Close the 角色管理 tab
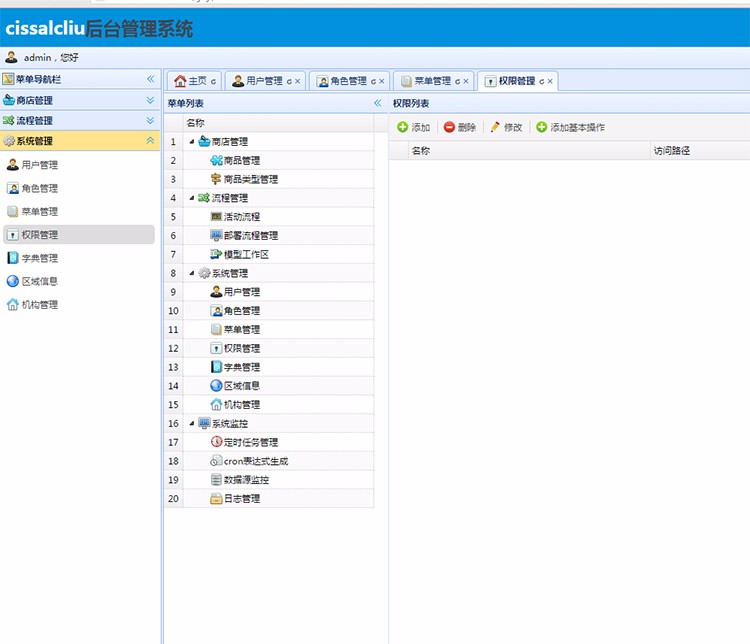The height and width of the screenshot is (644, 750). pos(382,82)
